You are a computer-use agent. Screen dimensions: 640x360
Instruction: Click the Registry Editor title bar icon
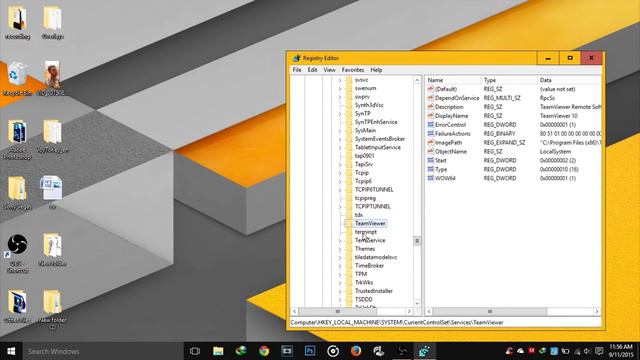tap(297, 58)
